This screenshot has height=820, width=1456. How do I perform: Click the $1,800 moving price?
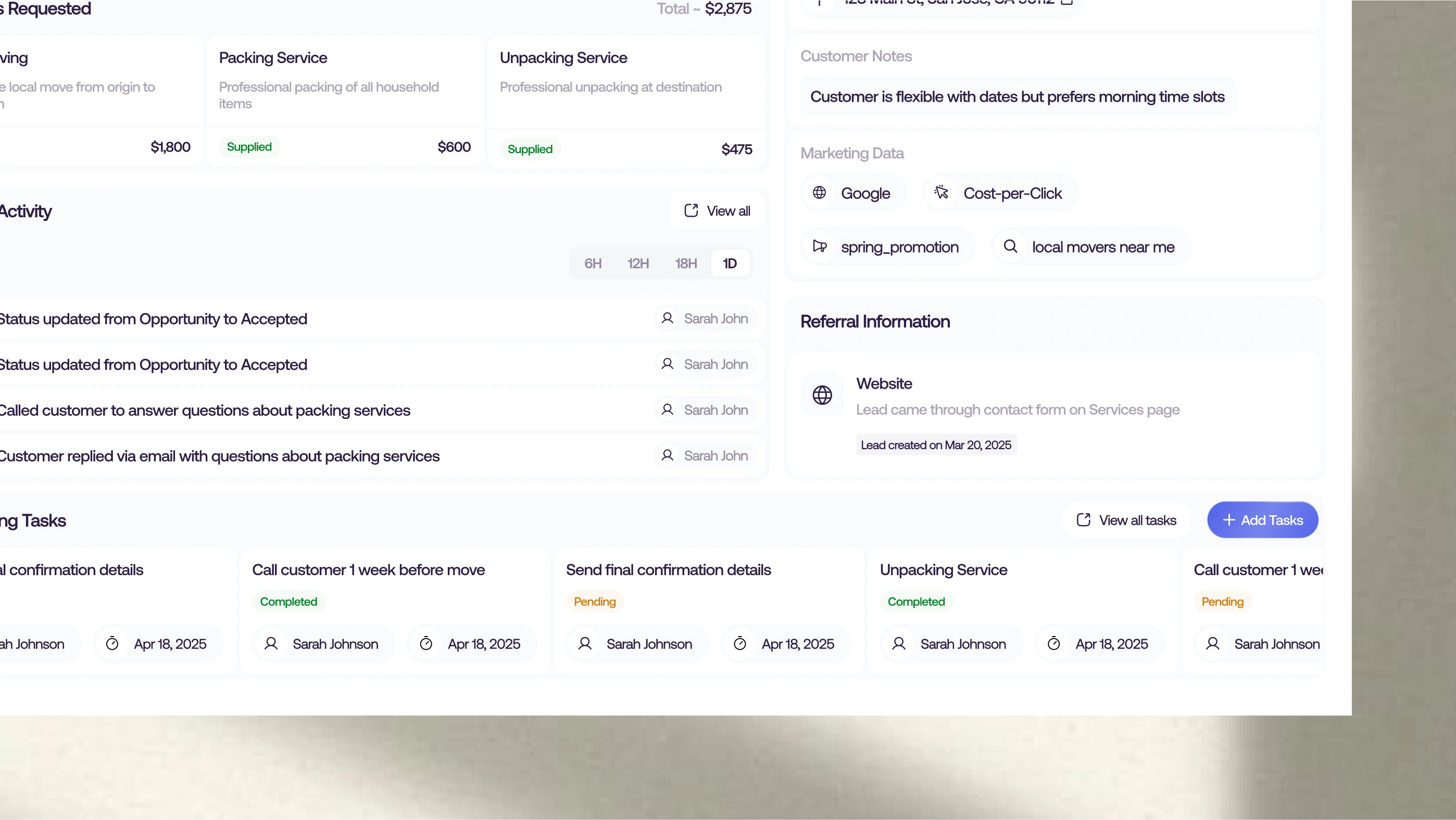[170, 146]
